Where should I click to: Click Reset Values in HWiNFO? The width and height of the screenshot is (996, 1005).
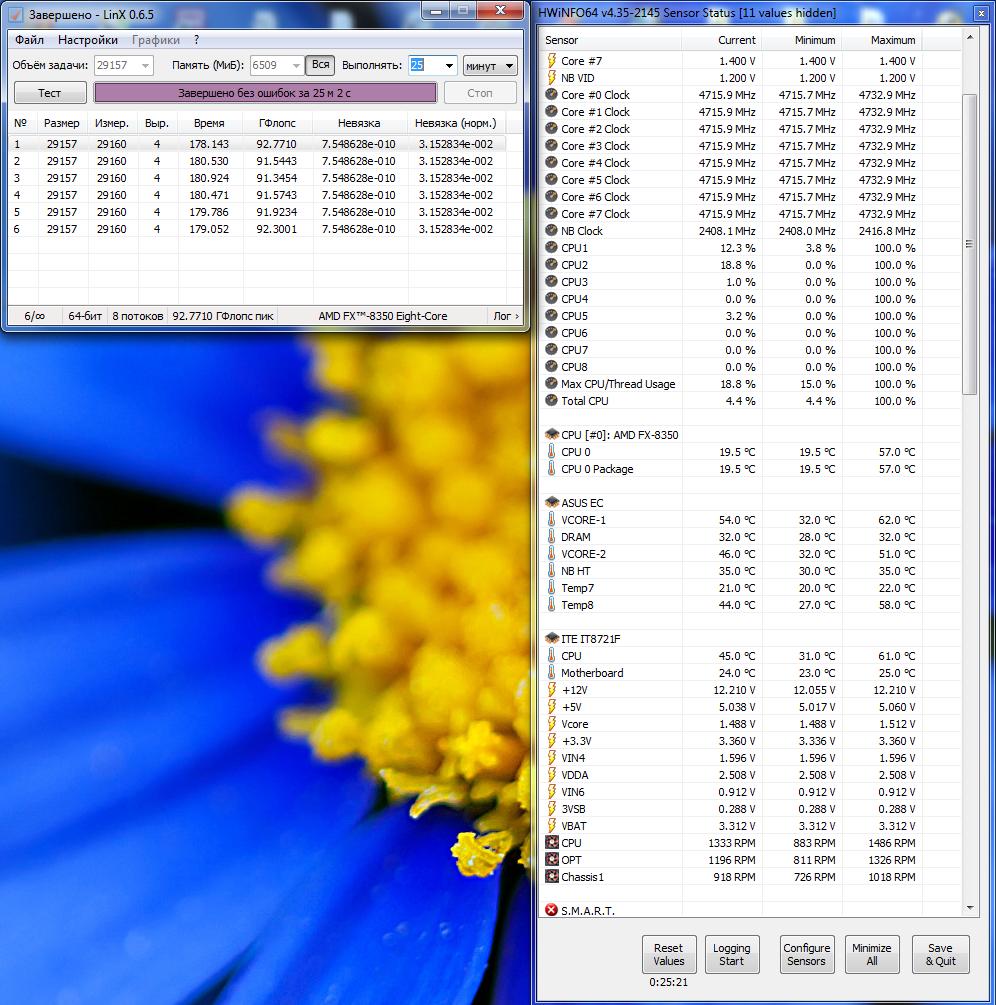pos(668,954)
